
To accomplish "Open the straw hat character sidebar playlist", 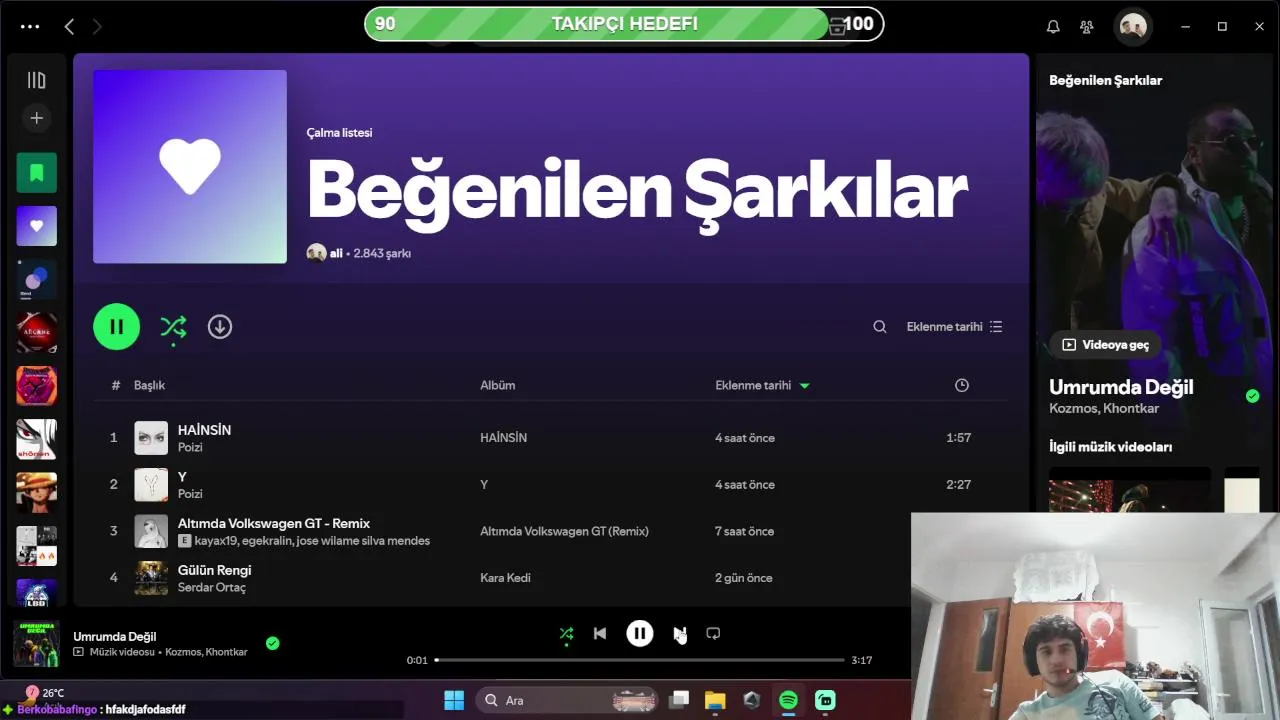I will coord(37,492).
